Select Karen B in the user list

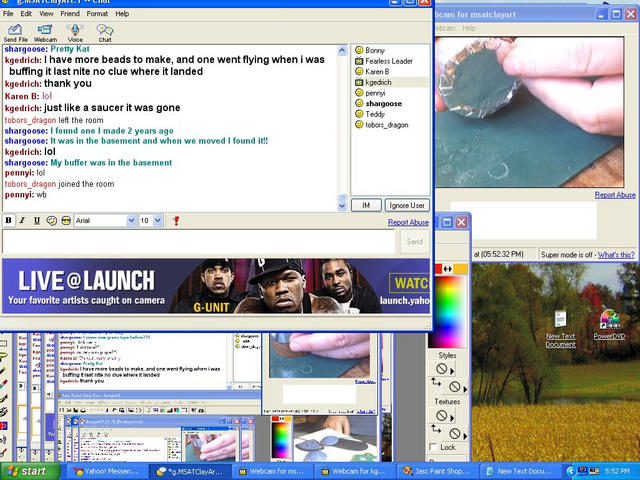pos(377,71)
